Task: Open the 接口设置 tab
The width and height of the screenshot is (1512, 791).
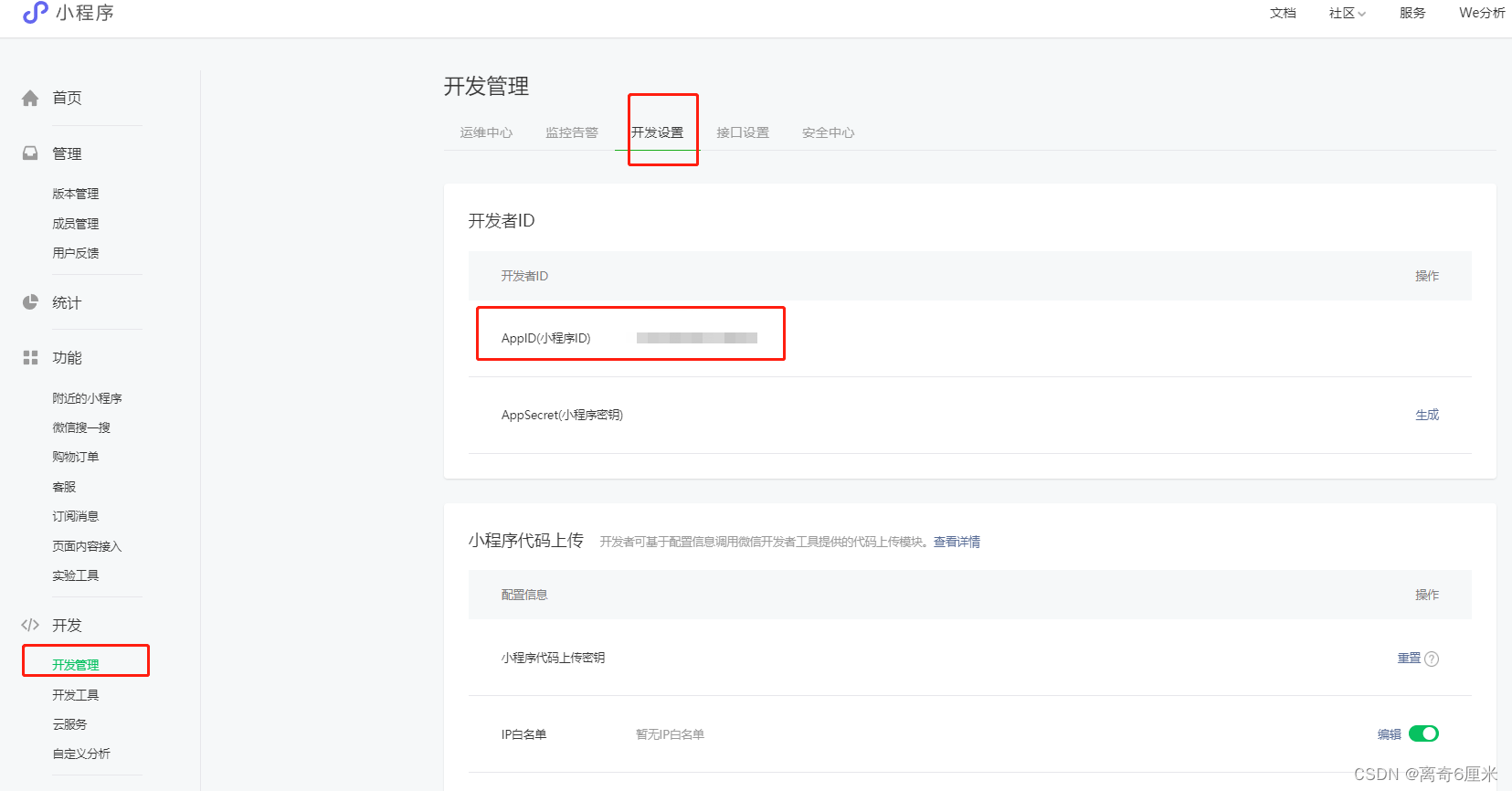Action: 743,132
